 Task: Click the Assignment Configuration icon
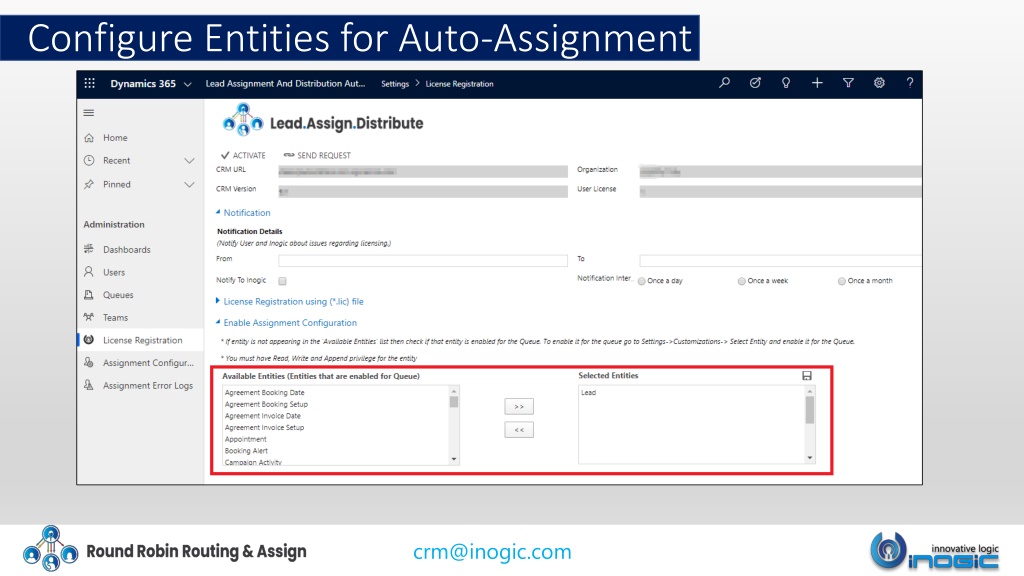click(x=89, y=362)
